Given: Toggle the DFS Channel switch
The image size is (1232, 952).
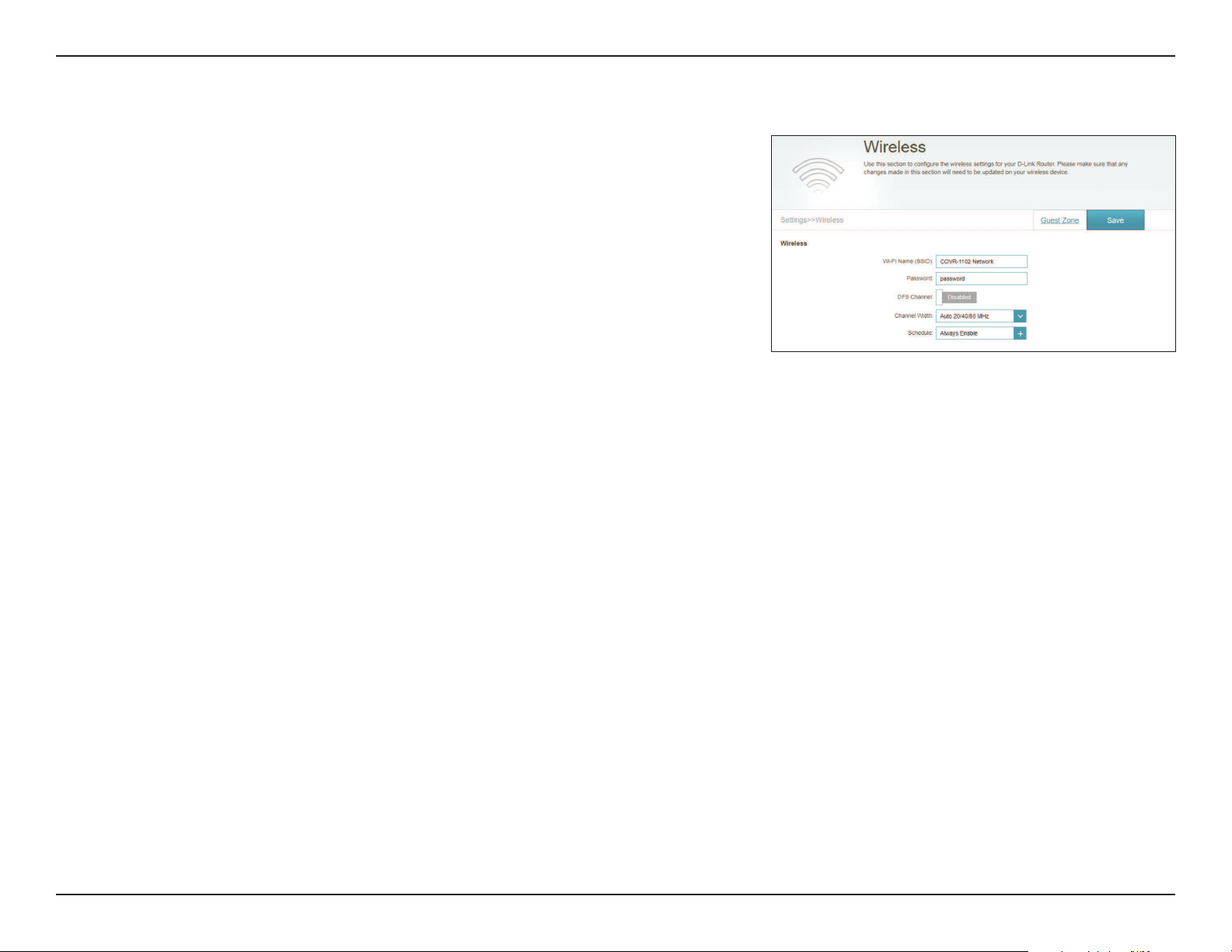Looking at the screenshot, I should click(x=956, y=298).
